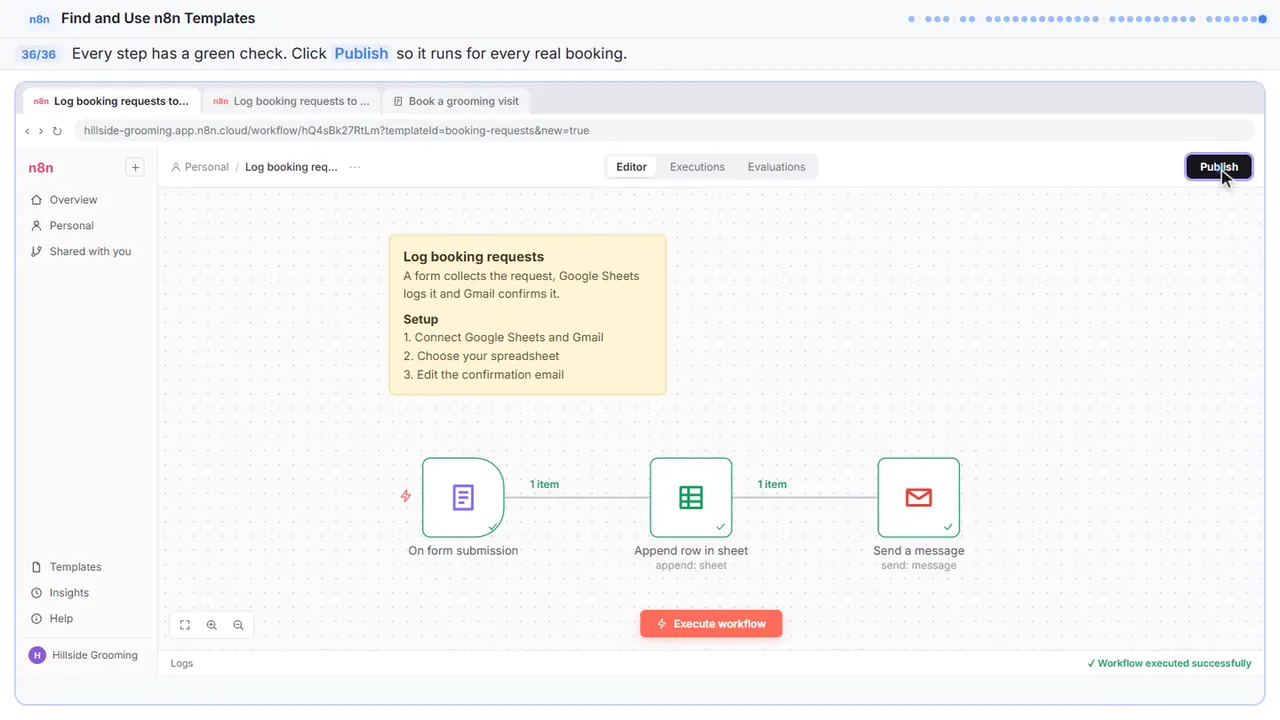Click the n8n logo in the sidebar

click(41, 168)
